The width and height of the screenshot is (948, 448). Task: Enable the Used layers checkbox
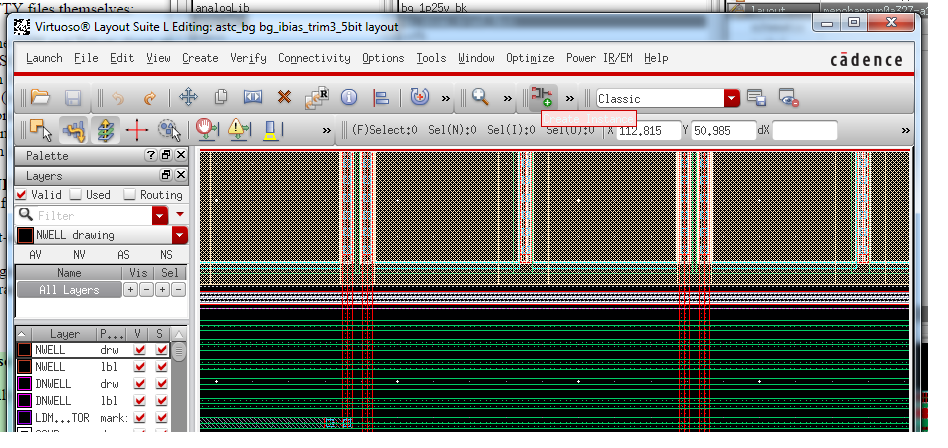click(76, 195)
